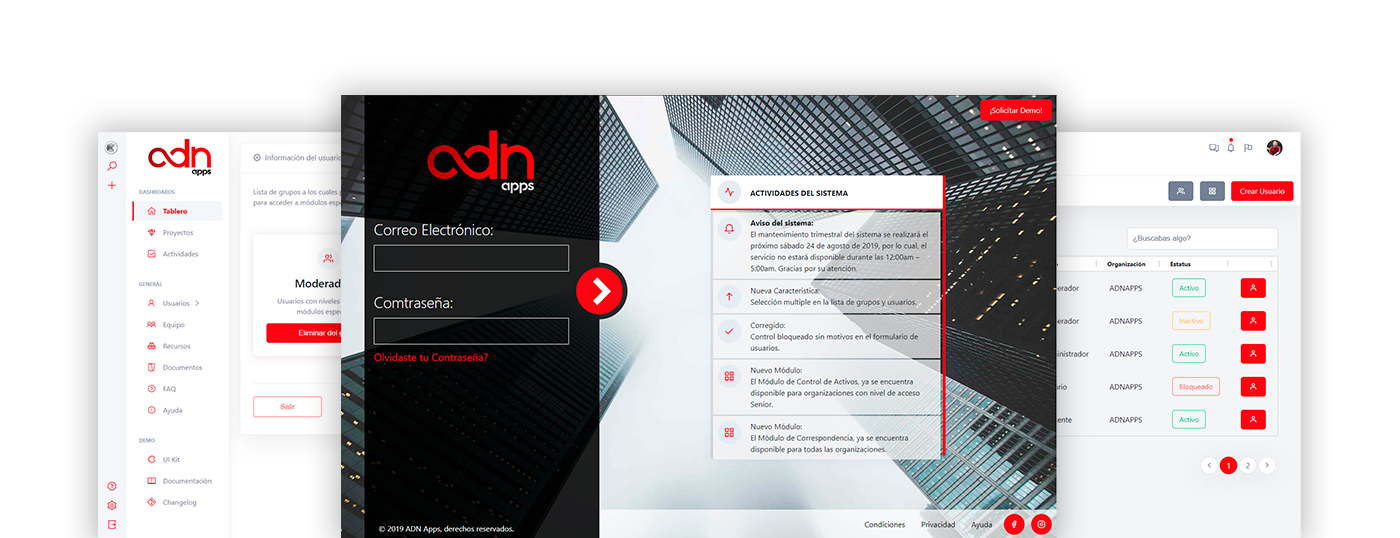
Task: Click the Organización column header
Action: coord(1126,264)
